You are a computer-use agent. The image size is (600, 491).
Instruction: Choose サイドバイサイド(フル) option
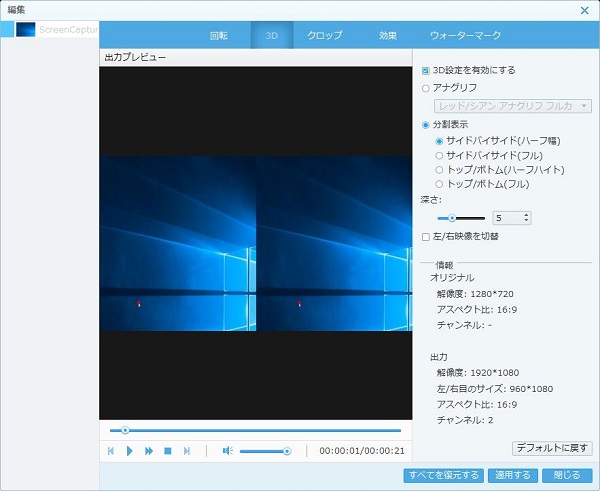[439, 155]
